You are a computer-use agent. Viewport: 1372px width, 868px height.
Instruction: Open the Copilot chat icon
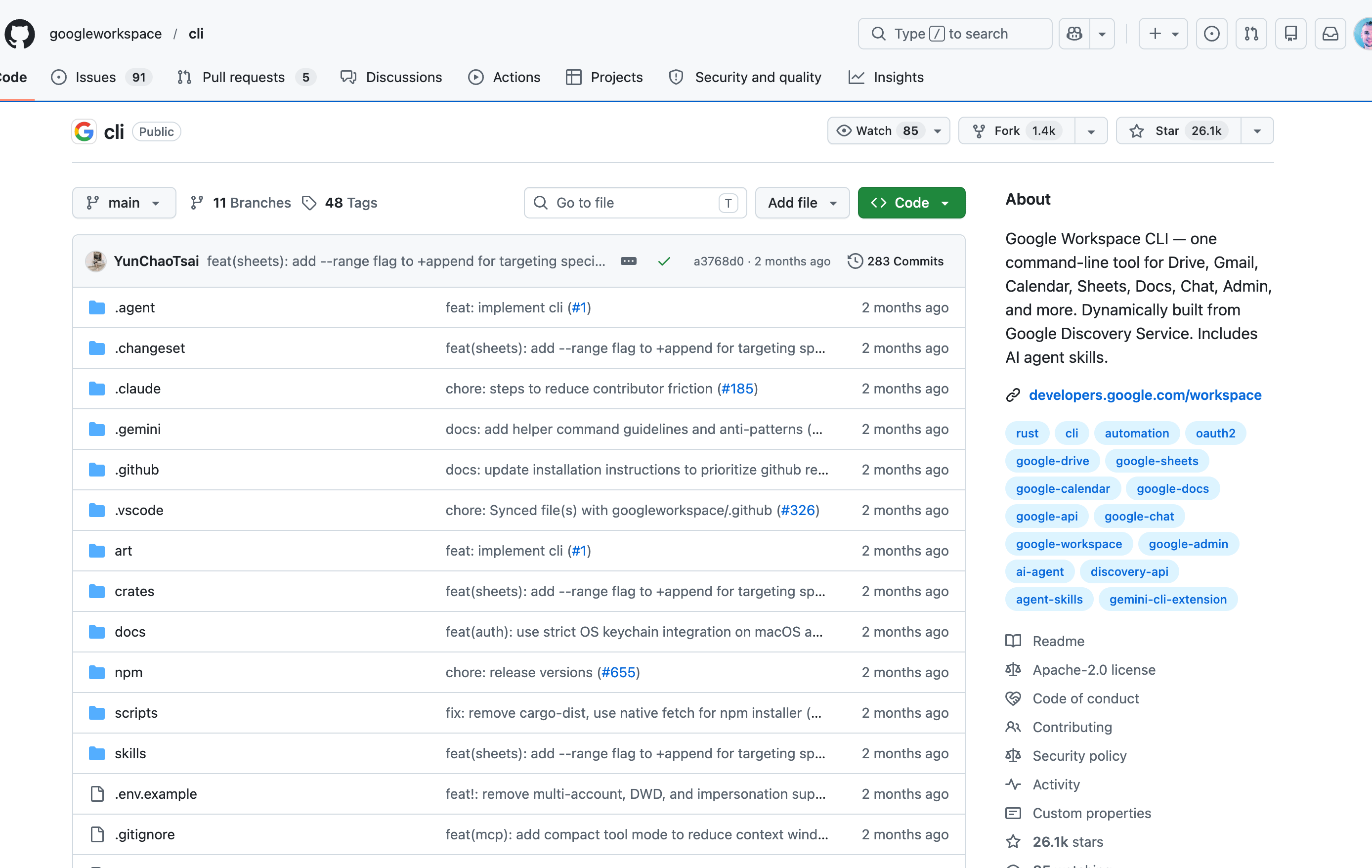tap(1074, 34)
